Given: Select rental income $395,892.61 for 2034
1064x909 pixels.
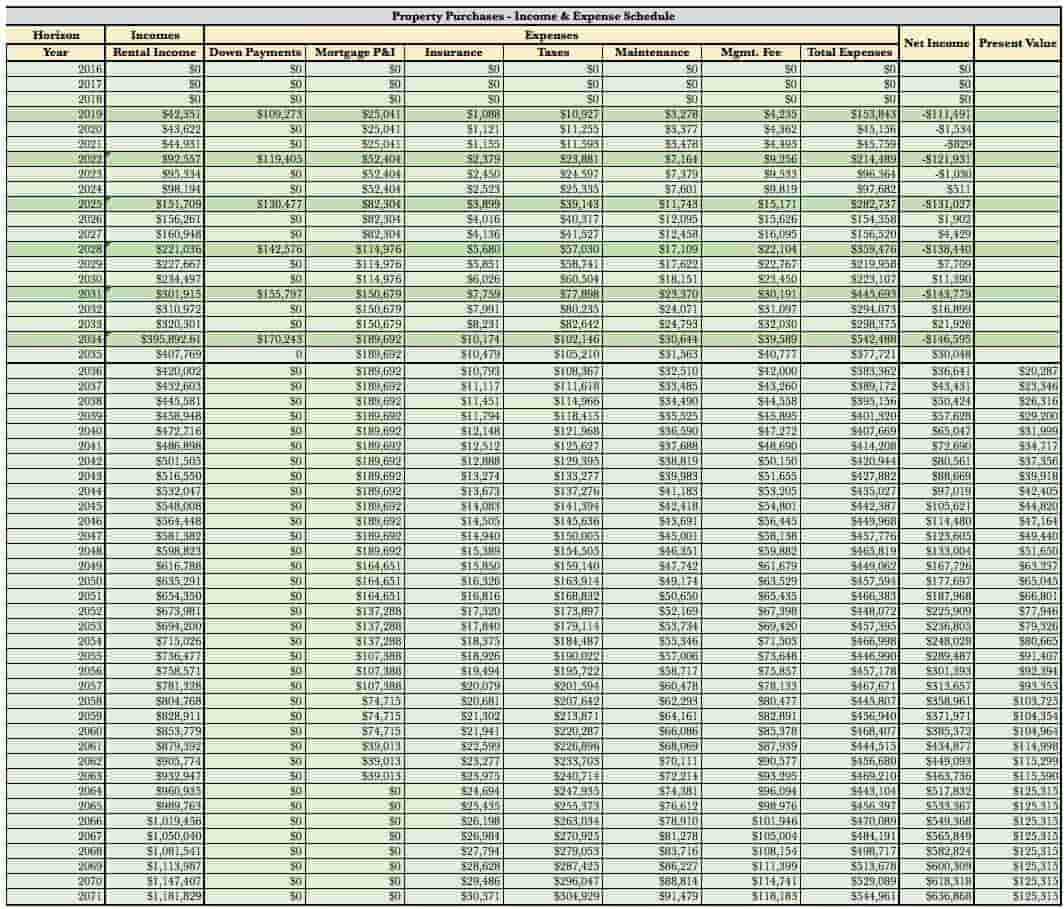Looking at the screenshot, I should click(155, 339).
